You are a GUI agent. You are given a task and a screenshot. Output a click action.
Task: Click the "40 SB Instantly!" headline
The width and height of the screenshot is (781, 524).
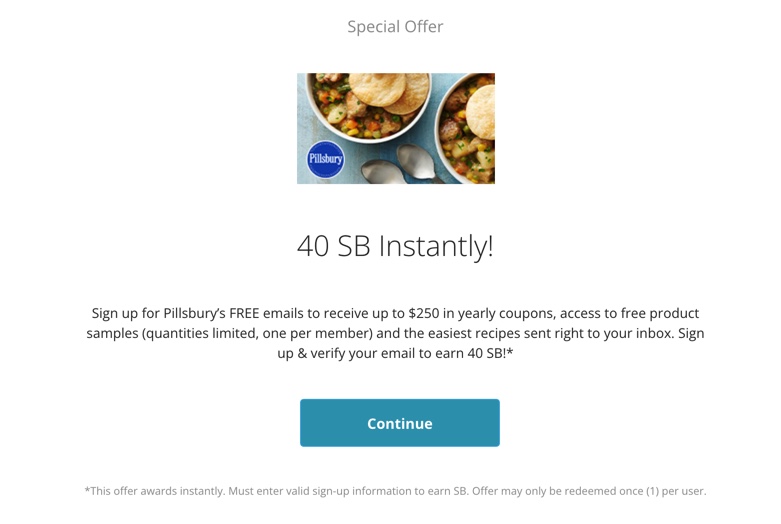tap(395, 246)
